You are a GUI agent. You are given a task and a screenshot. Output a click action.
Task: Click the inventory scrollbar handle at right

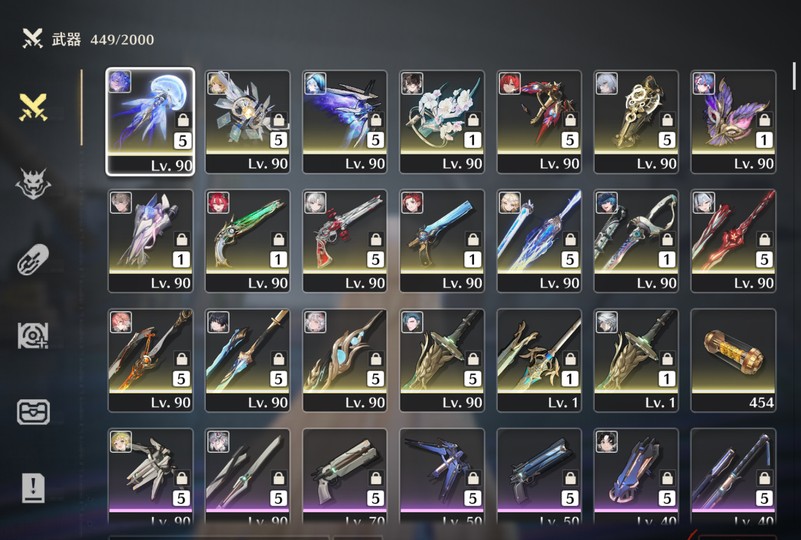[x=794, y=76]
